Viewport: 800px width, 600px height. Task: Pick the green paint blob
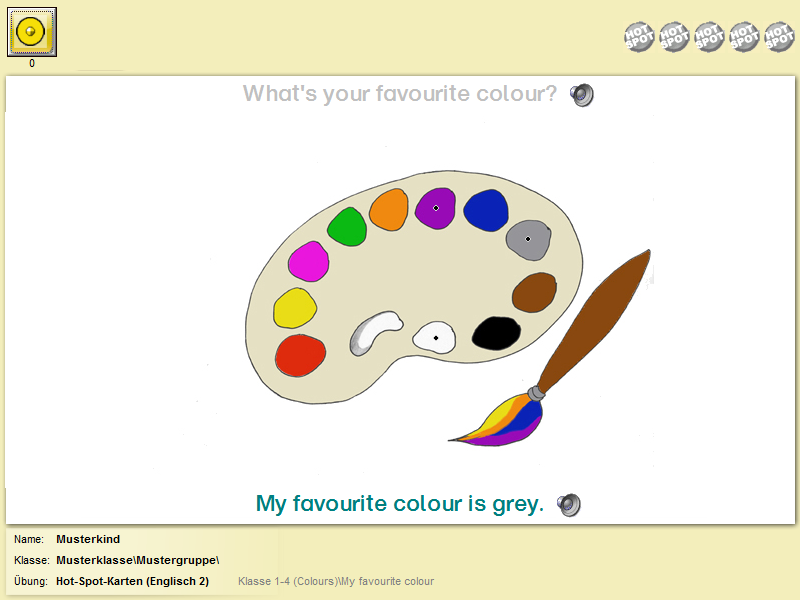click(347, 226)
